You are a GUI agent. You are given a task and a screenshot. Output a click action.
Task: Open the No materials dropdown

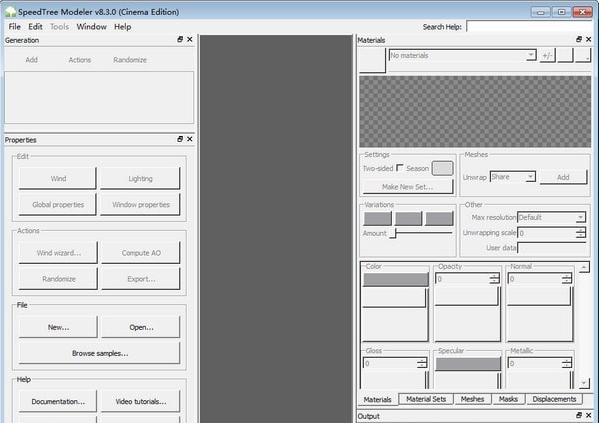tap(530, 56)
